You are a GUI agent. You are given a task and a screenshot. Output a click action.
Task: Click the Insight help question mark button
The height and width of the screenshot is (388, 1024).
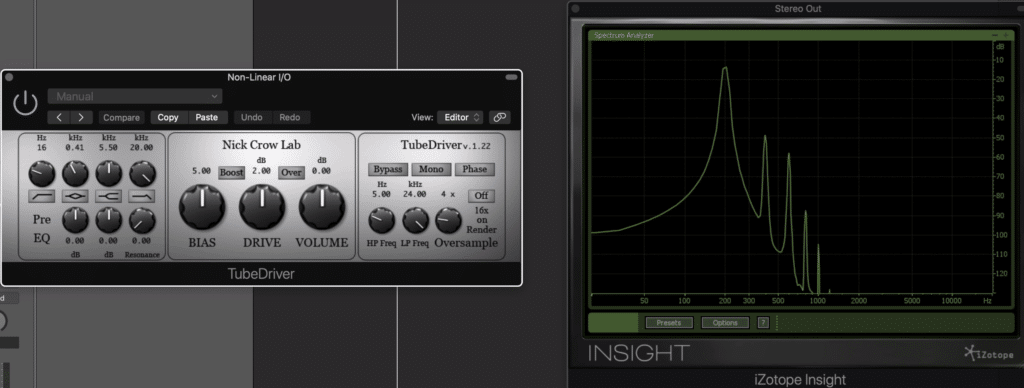[763, 323]
